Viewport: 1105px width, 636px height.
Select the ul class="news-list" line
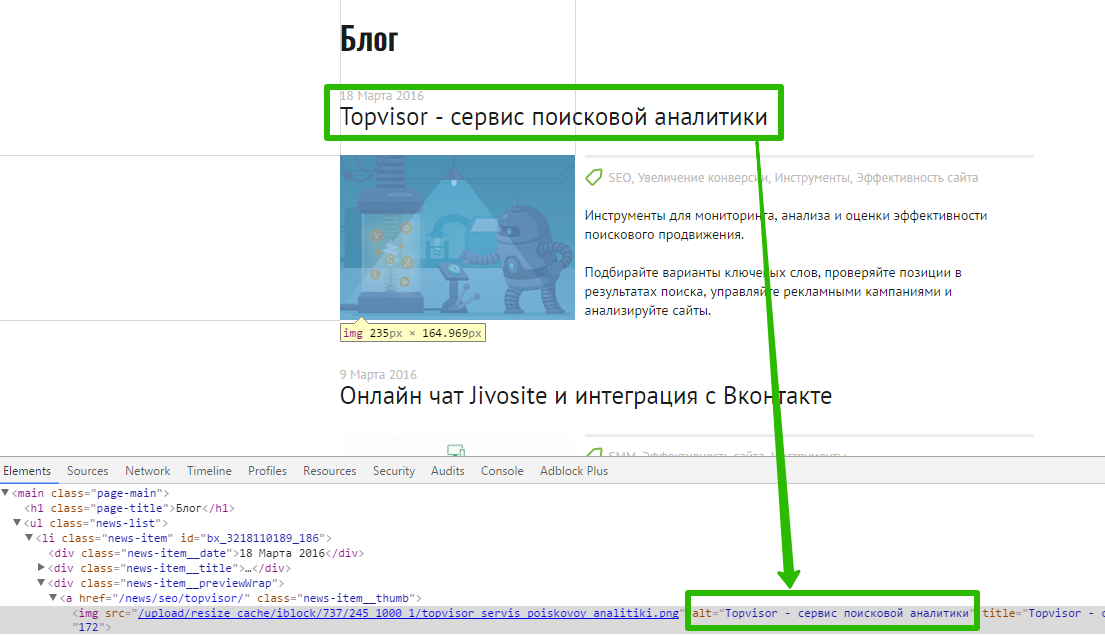pos(97,522)
